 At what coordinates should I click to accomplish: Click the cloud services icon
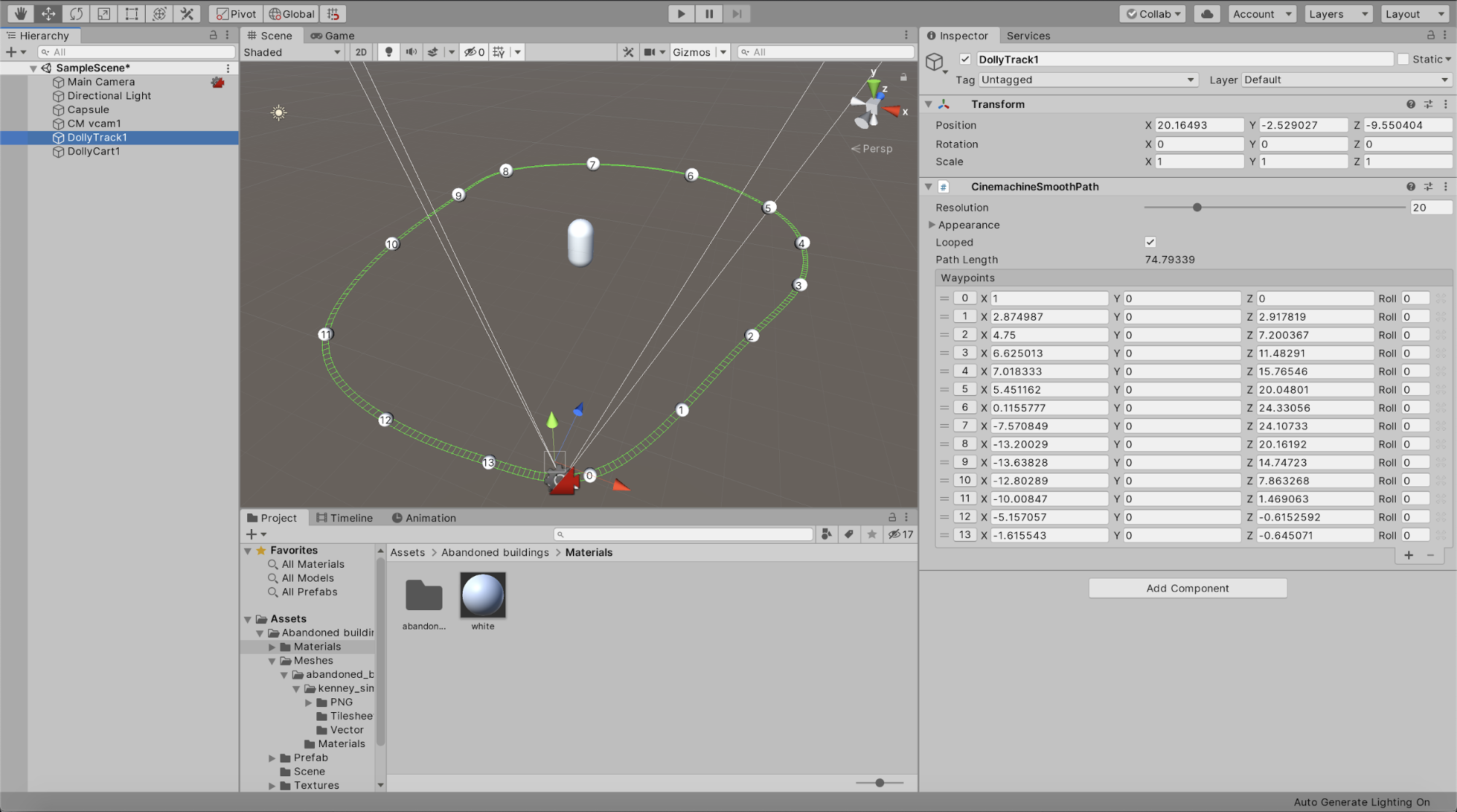click(x=1207, y=14)
